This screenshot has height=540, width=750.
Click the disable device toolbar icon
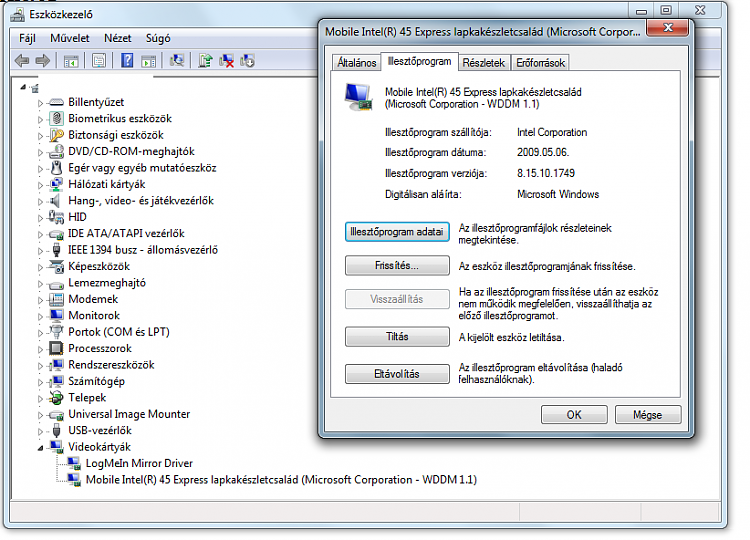tap(247, 61)
